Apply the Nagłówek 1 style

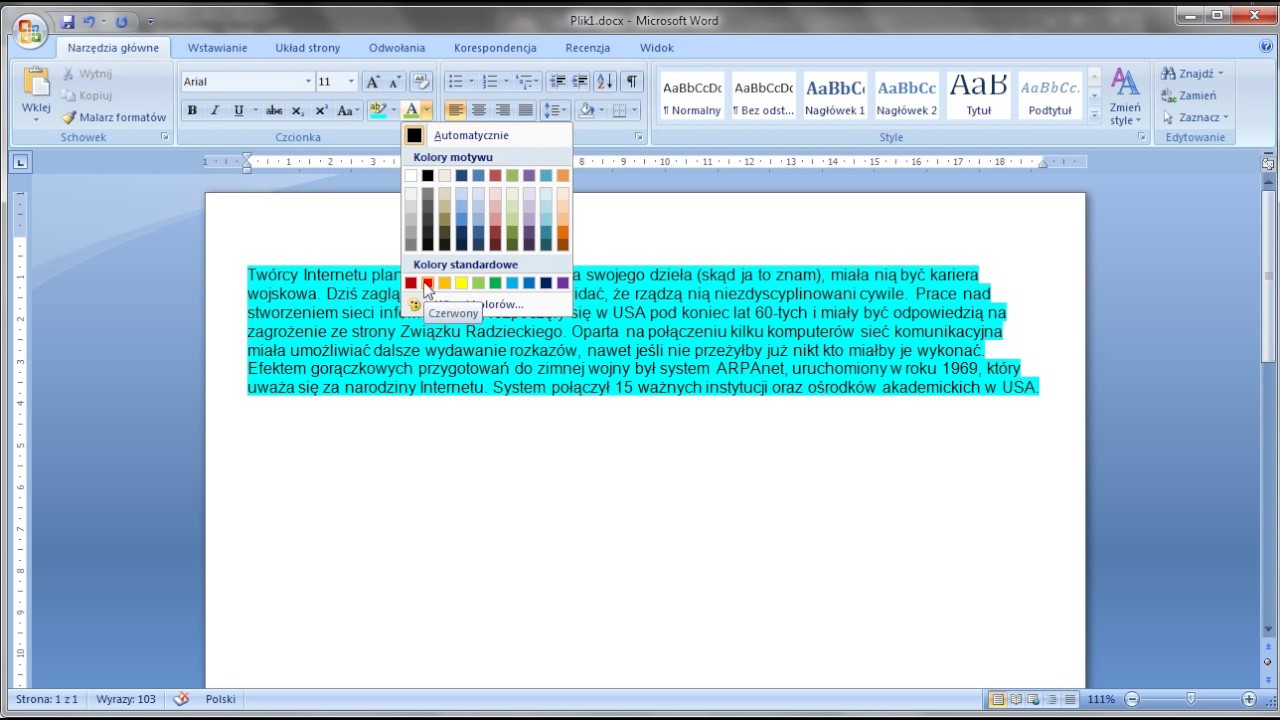[835, 95]
